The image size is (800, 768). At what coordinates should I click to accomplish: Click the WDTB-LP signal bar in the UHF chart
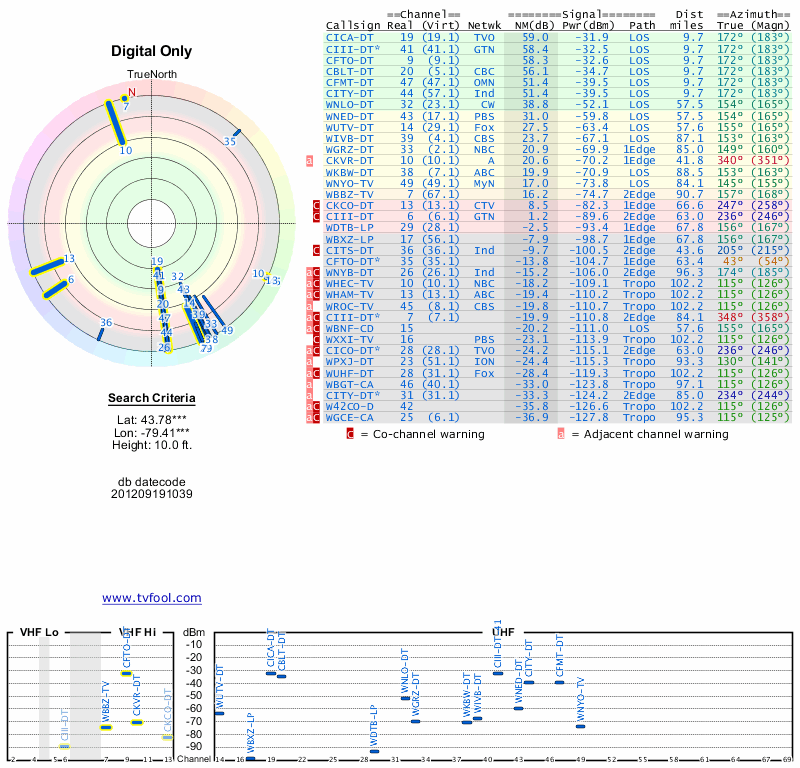(x=374, y=750)
